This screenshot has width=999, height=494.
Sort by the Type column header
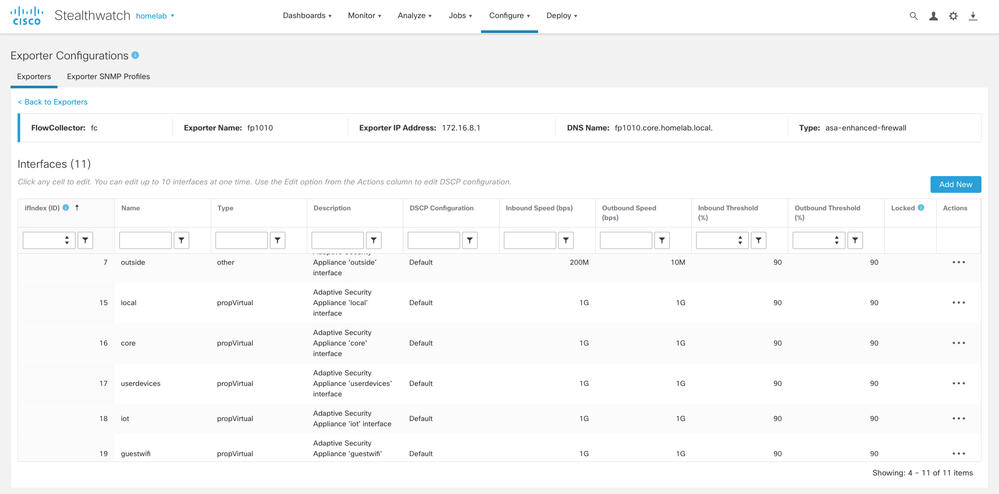[225, 208]
